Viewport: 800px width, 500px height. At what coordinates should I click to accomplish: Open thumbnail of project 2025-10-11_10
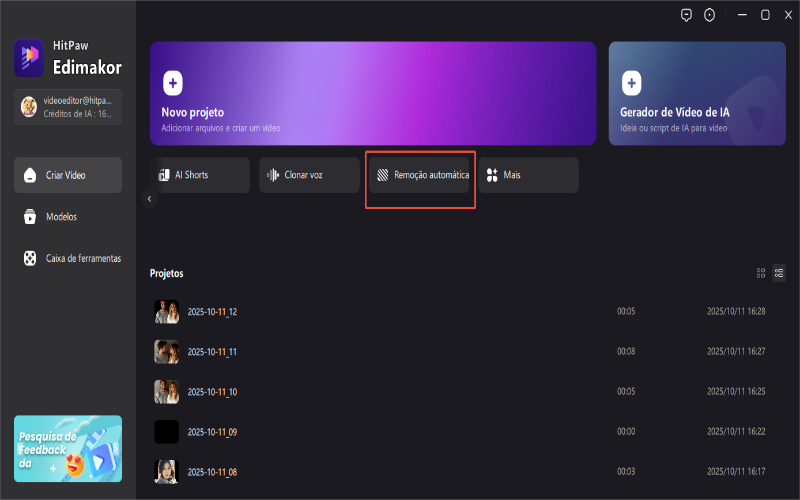click(x=166, y=392)
